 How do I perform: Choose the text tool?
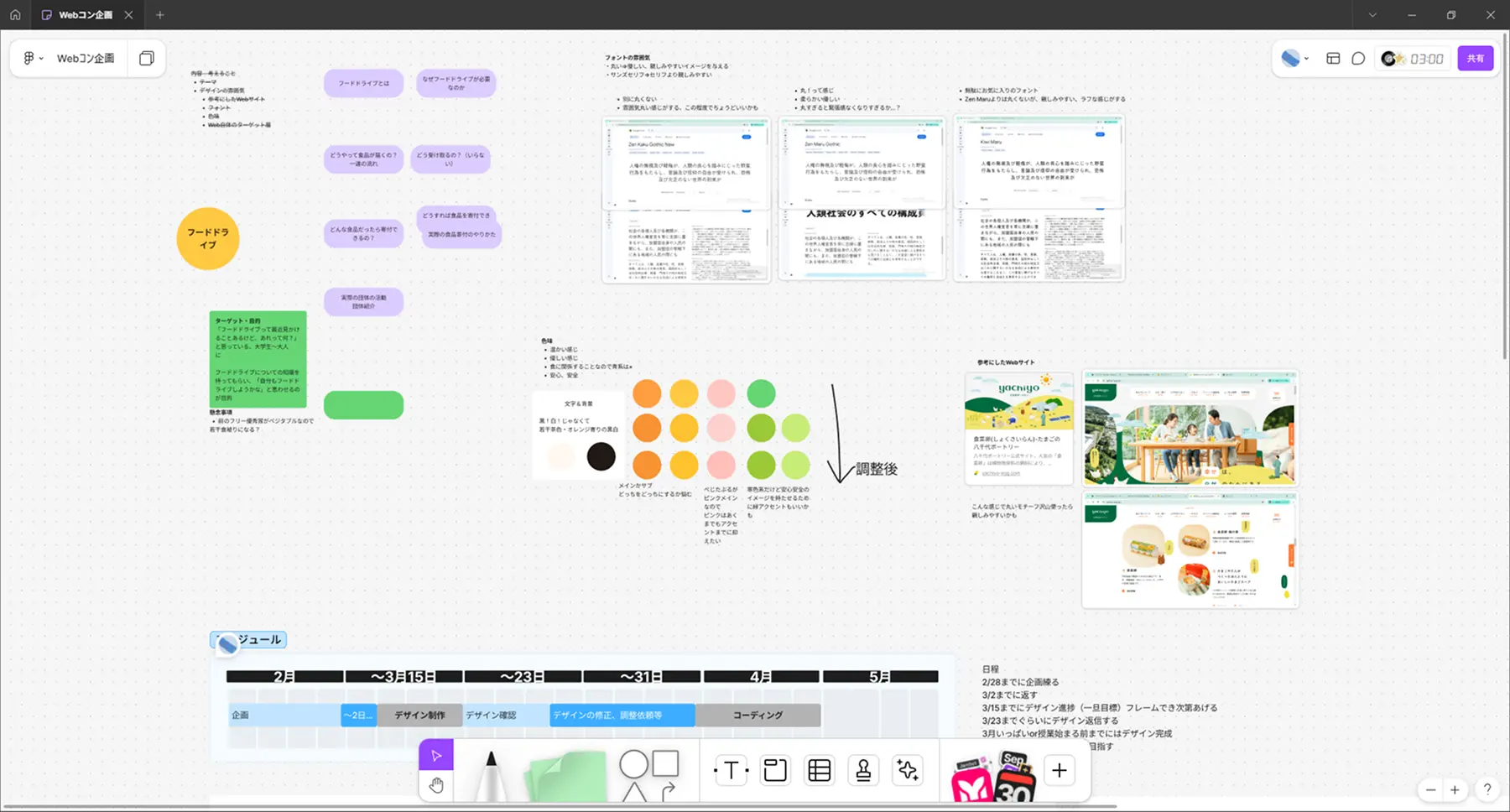tap(731, 770)
